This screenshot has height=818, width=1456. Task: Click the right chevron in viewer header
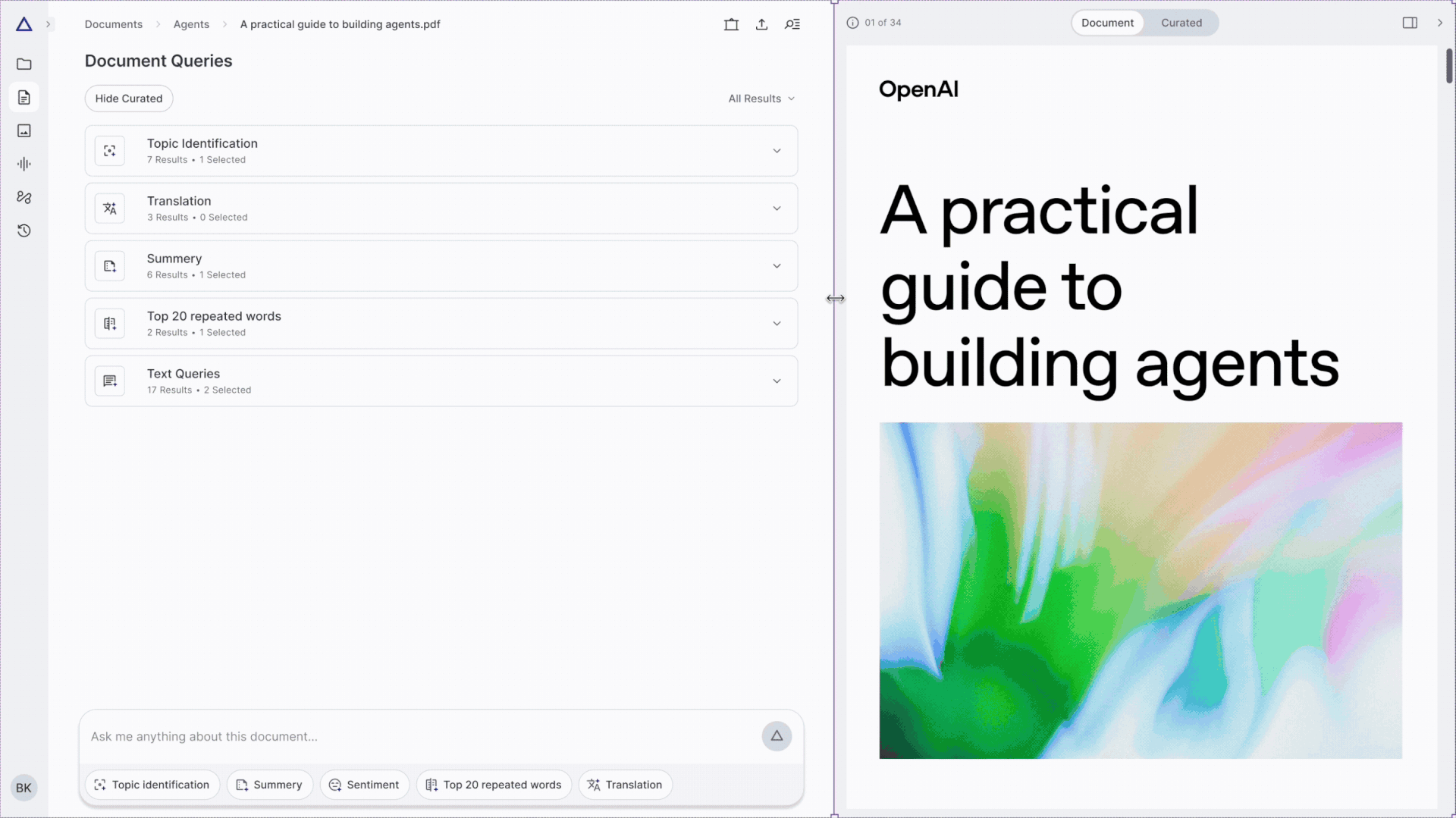point(1440,23)
